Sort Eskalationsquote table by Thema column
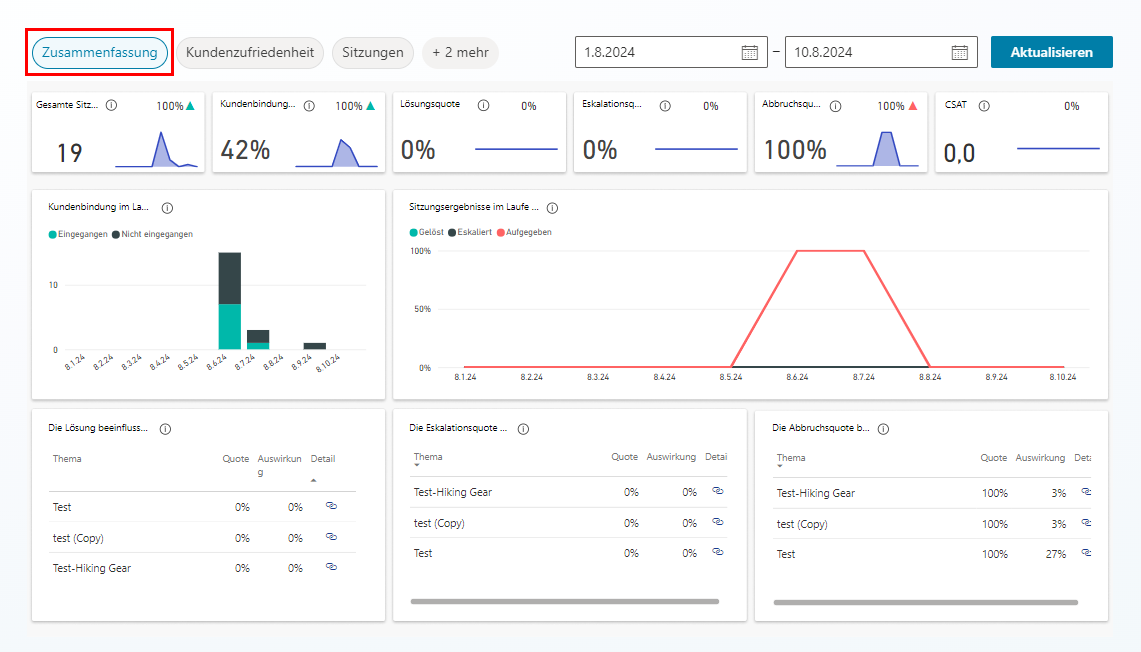Screen dimensions: 1141x652 tap(428, 458)
